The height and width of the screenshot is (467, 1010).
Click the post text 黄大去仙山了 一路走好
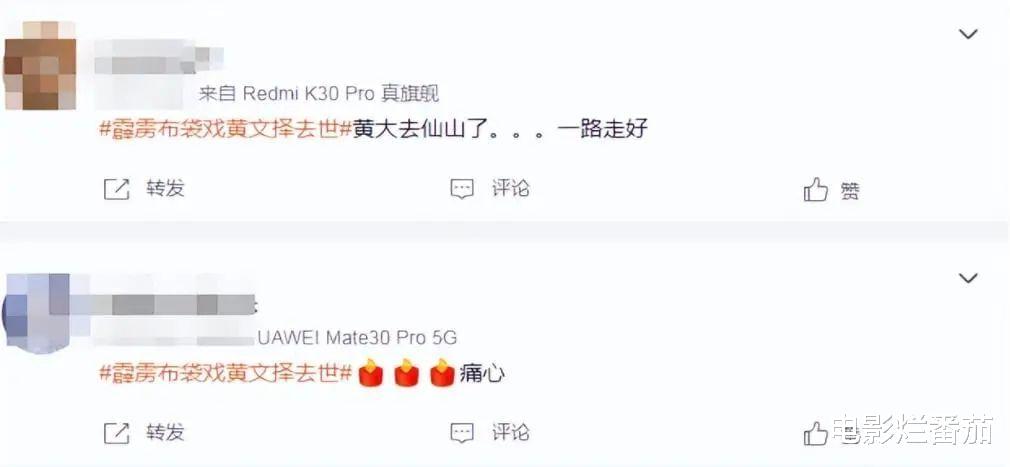500,129
